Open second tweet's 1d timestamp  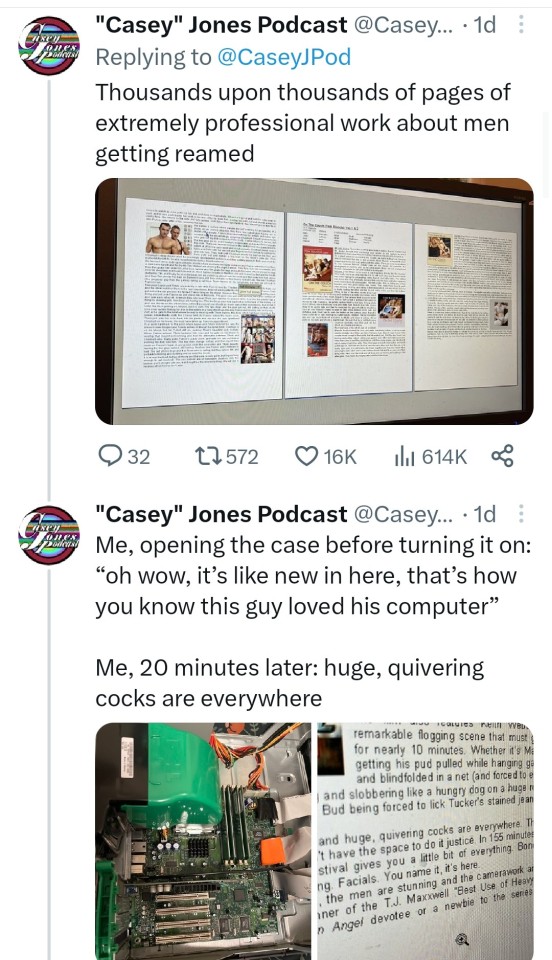(x=485, y=513)
